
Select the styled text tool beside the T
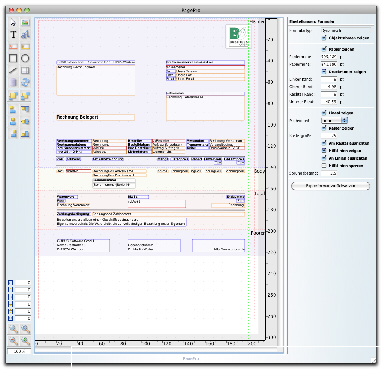tap(25, 34)
